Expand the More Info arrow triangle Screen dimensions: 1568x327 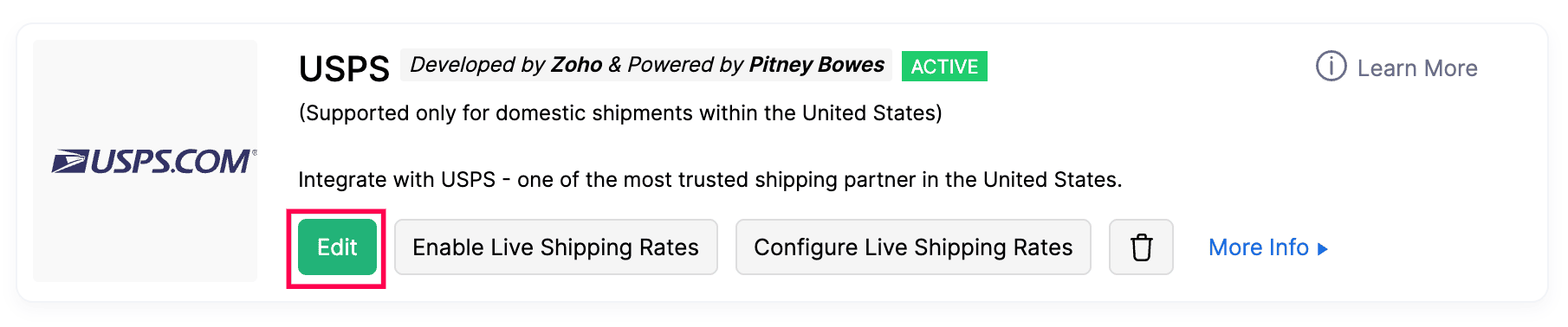click(x=1322, y=249)
